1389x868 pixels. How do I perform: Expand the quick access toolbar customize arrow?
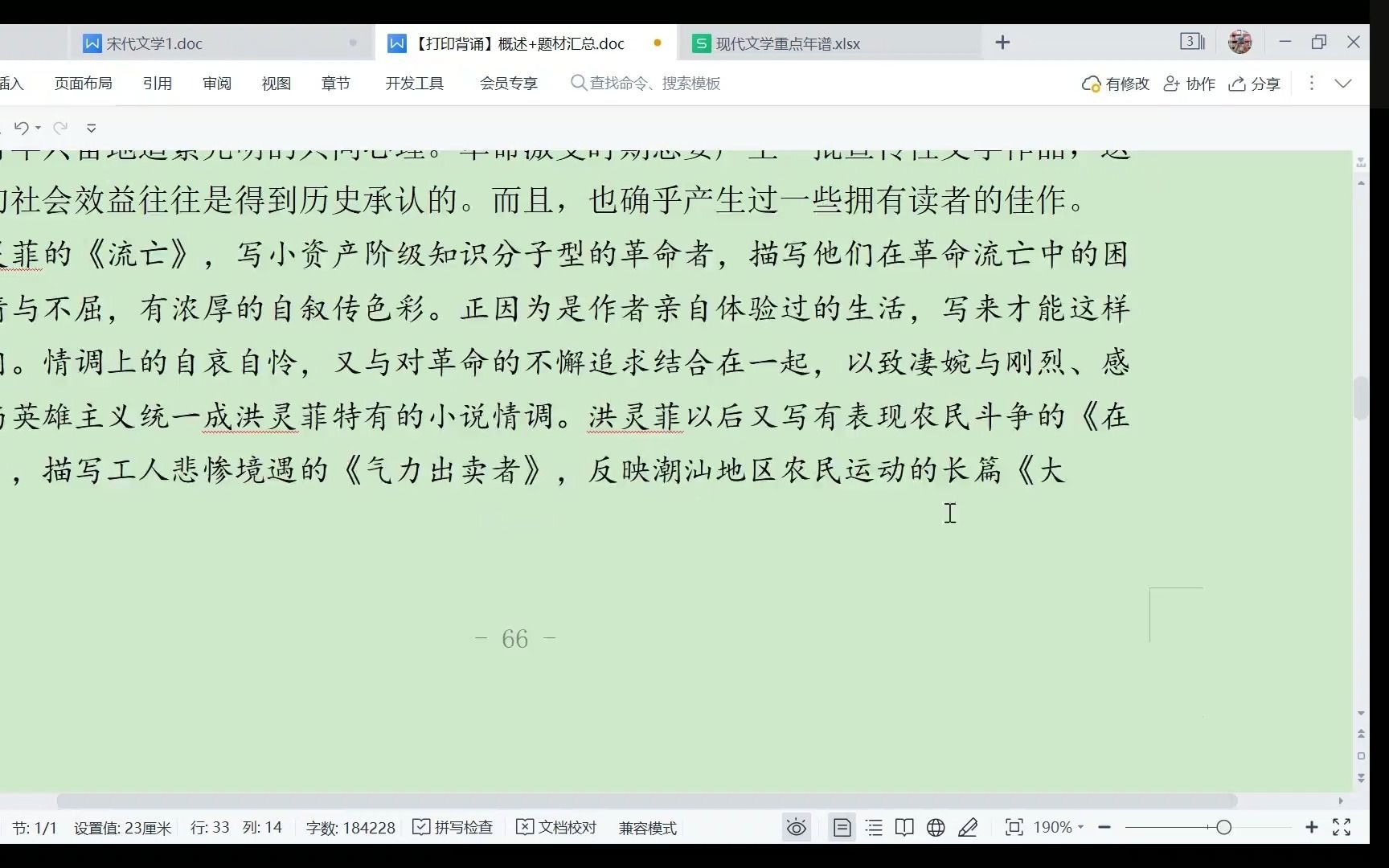(x=92, y=129)
